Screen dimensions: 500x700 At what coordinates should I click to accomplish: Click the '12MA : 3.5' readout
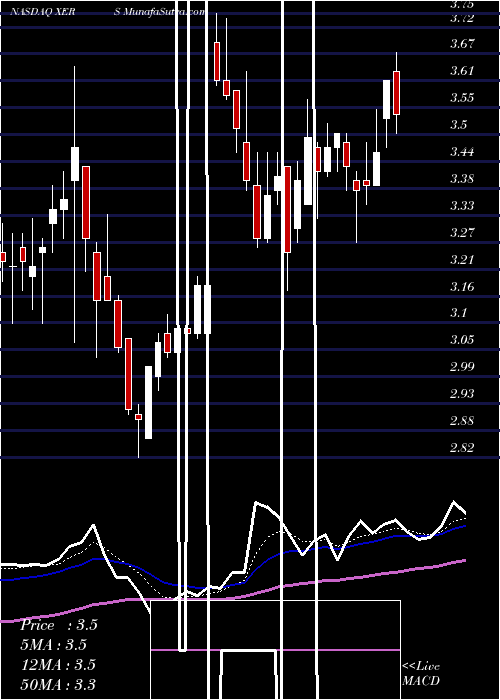(x=58, y=664)
